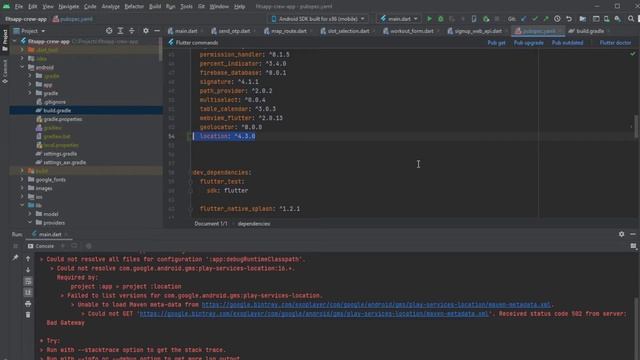Click the project structure folder icon in toolbar
The image size is (640, 360).
tap(582, 19)
